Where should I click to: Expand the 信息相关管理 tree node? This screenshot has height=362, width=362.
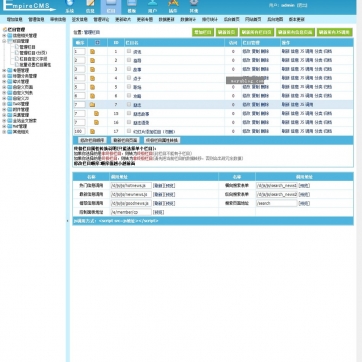pos(4,35)
